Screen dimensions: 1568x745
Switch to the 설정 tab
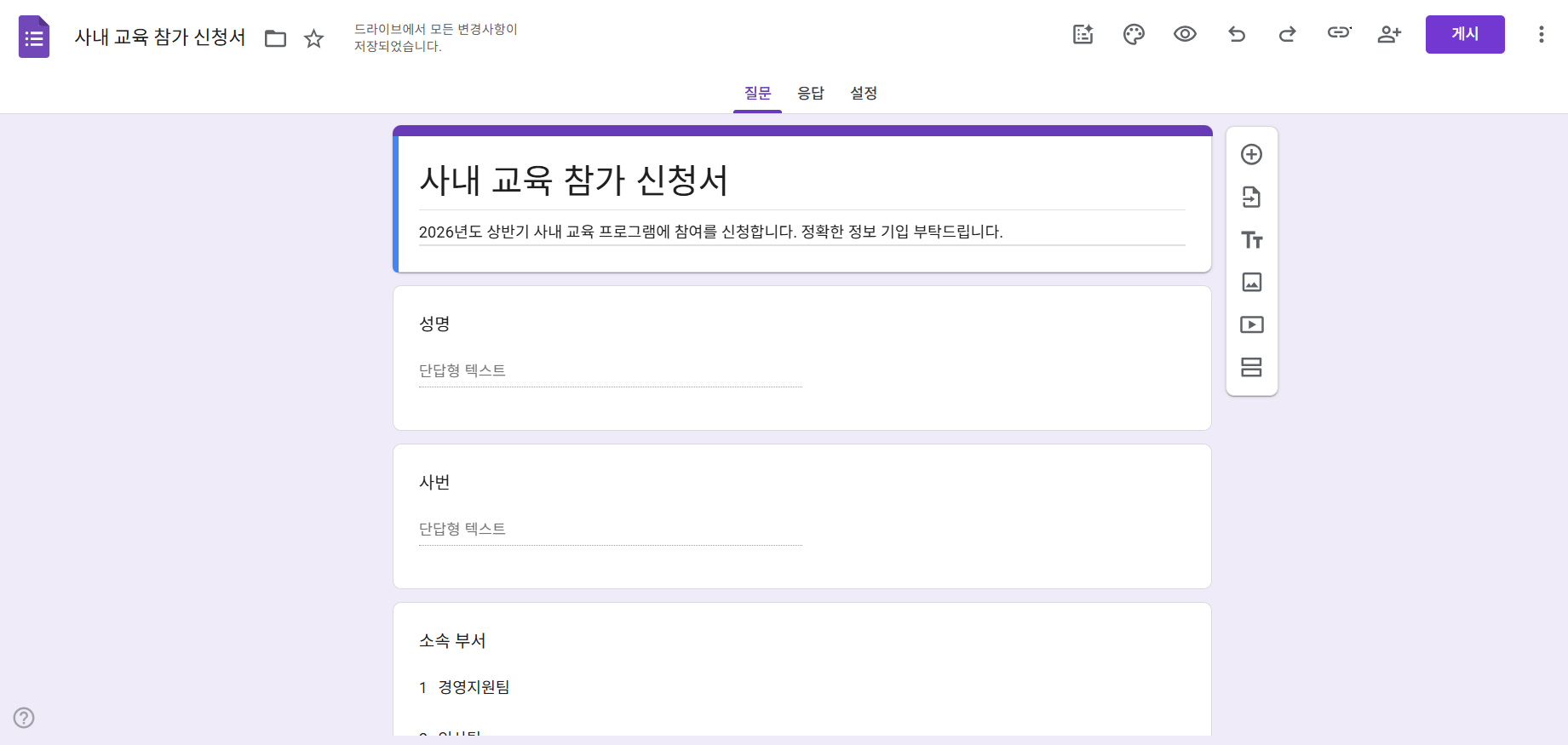pos(863,93)
